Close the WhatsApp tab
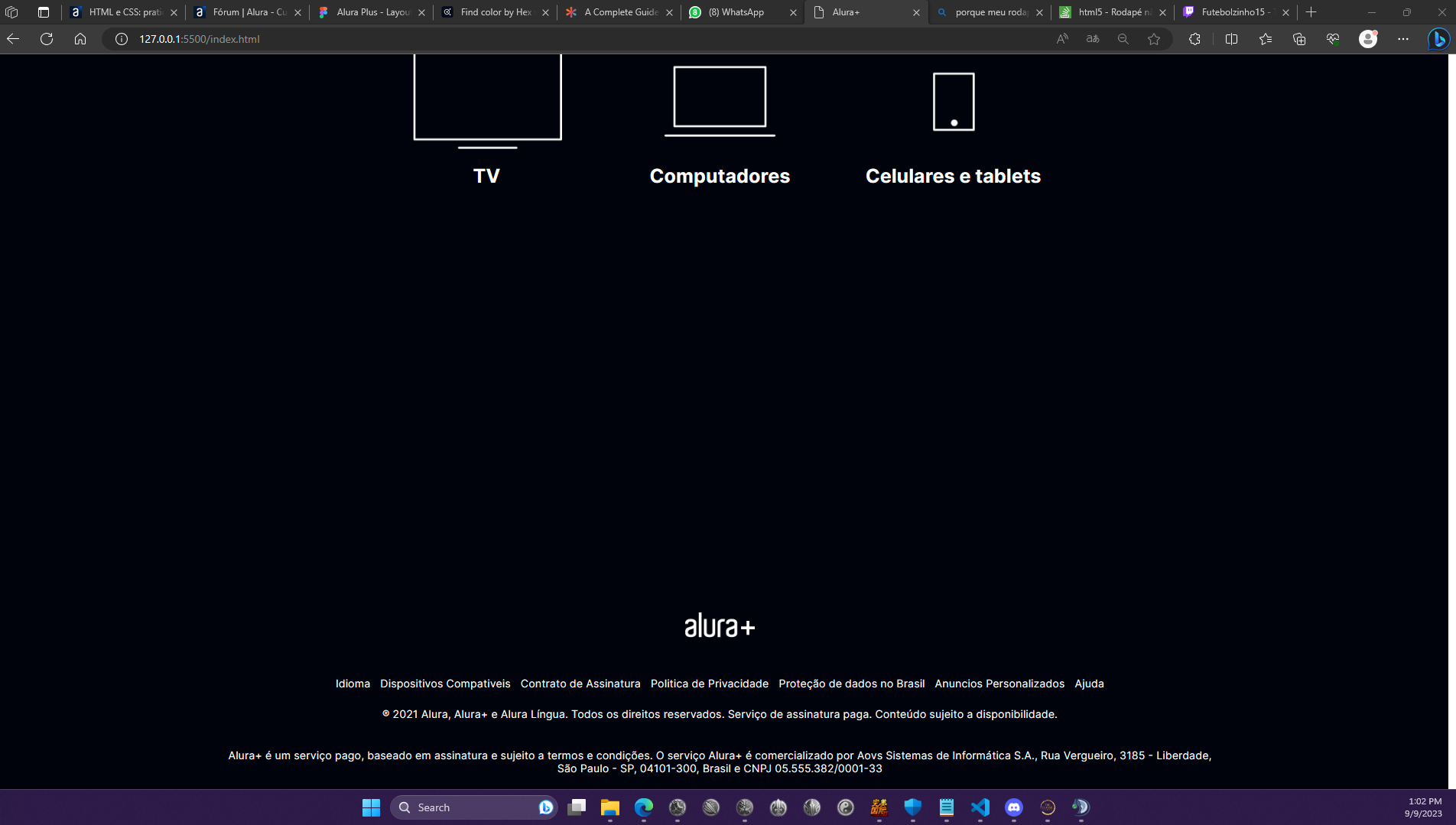The image size is (1456, 825). (793, 12)
